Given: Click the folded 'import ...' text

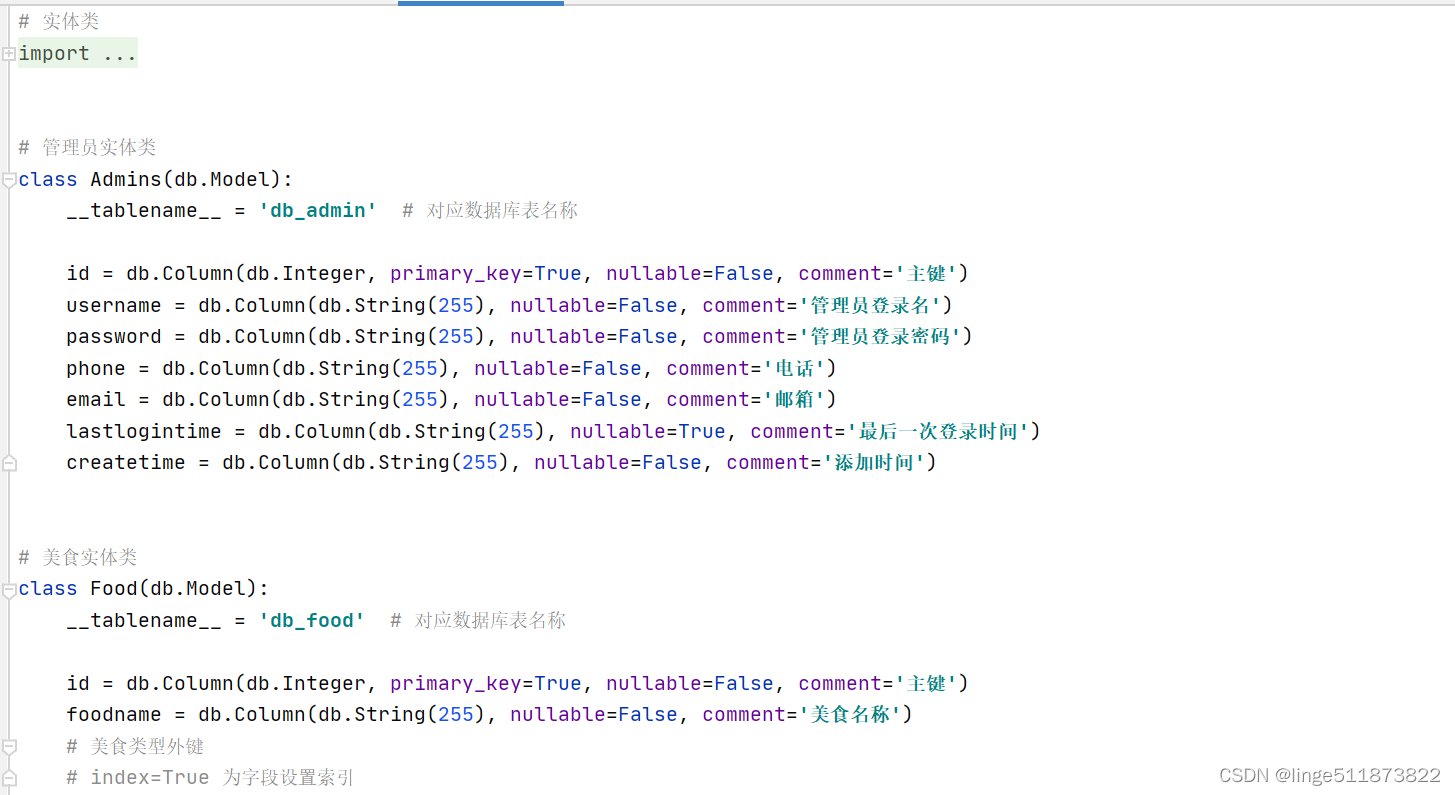Looking at the screenshot, I should point(78,54).
